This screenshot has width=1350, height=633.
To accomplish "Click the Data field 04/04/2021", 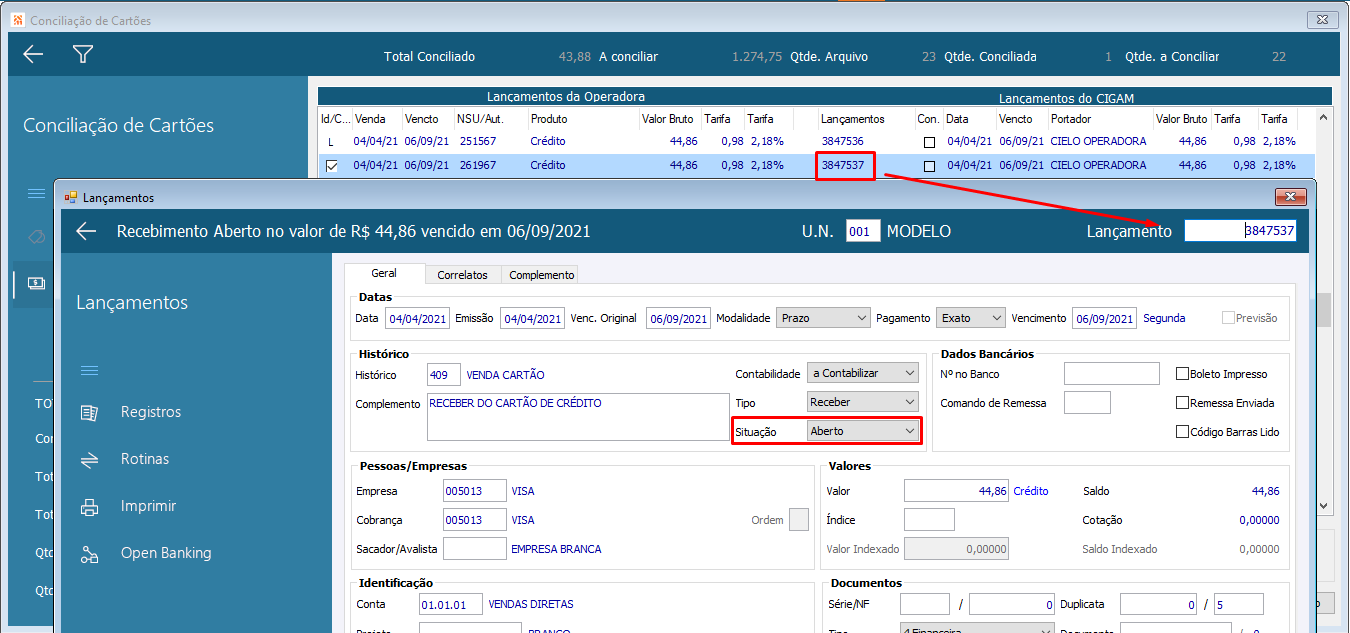I will pyautogui.click(x=417, y=319).
